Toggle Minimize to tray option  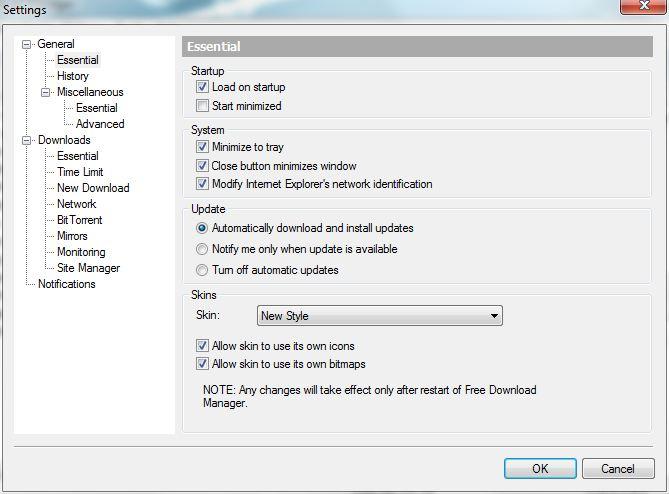(x=202, y=147)
